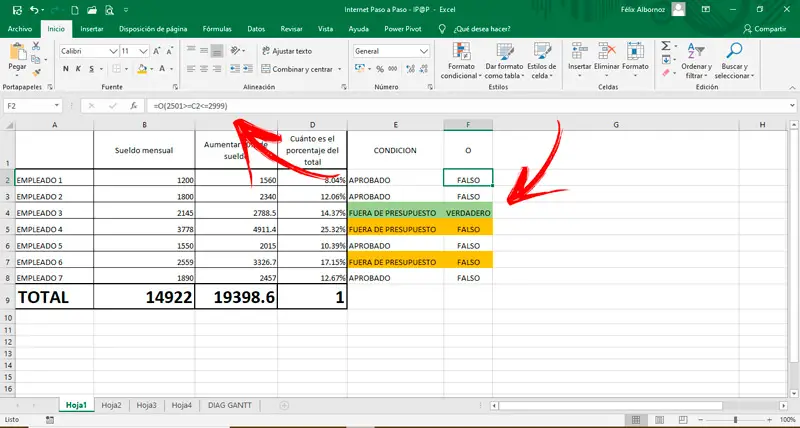800x428 pixels.
Task: Click Combinar y centrar button
Action: point(301,69)
